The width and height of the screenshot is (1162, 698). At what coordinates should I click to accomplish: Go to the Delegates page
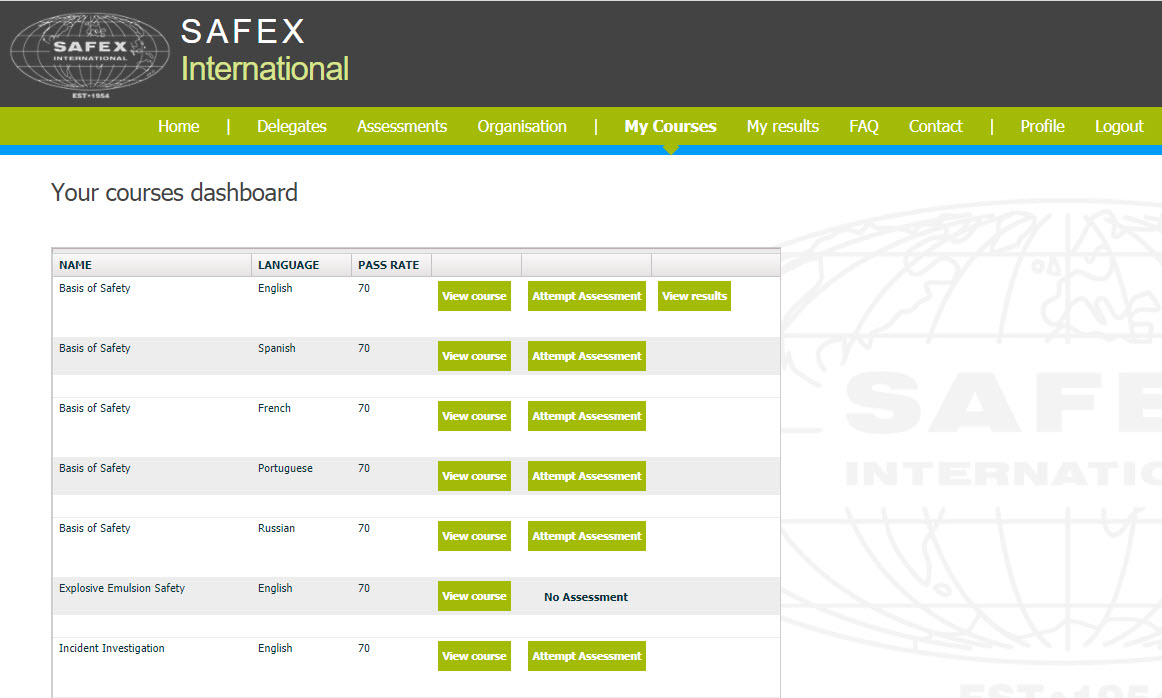(x=291, y=126)
